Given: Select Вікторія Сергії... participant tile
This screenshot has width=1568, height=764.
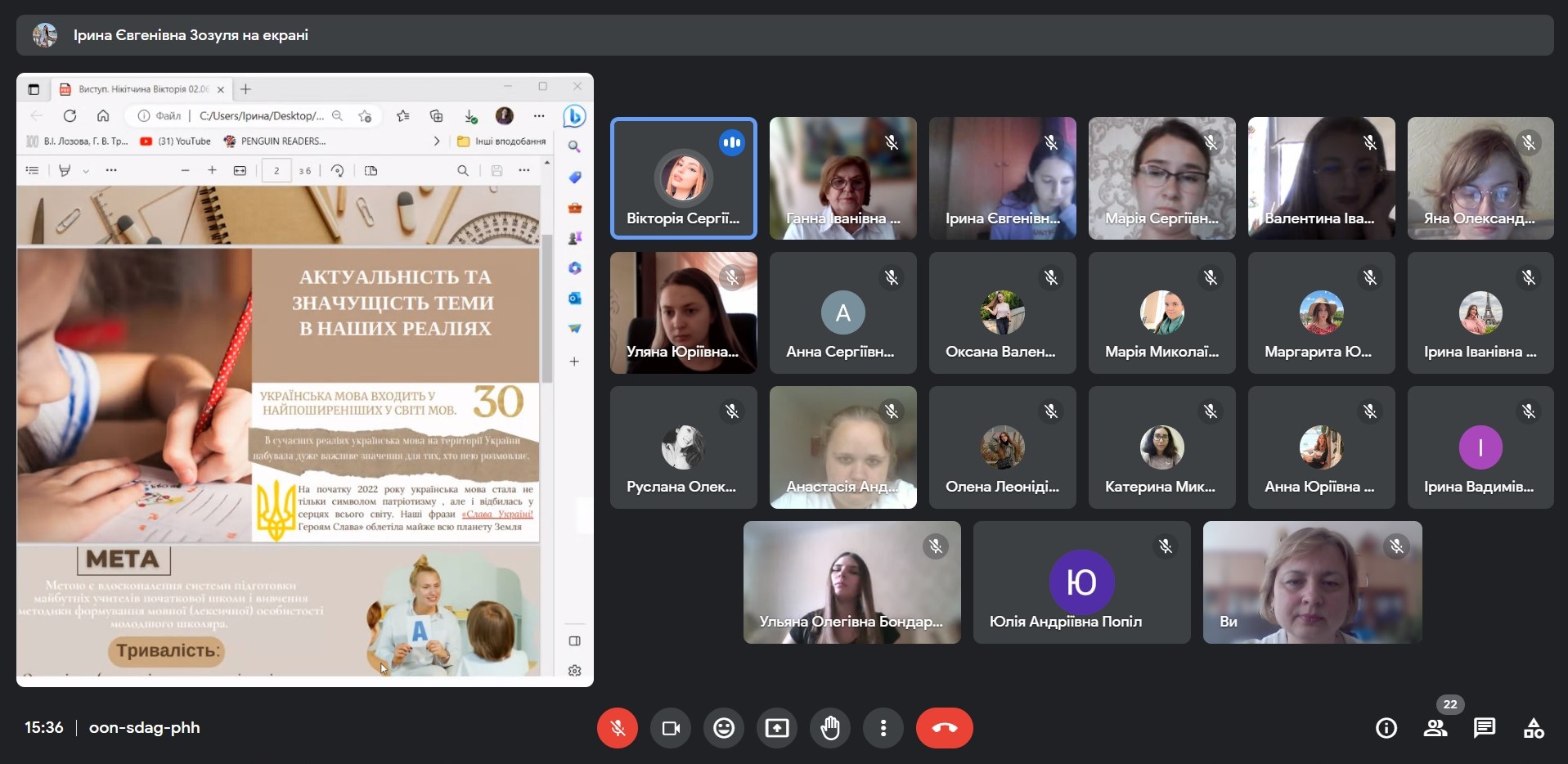Looking at the screenshot, I should pos(683,178).
